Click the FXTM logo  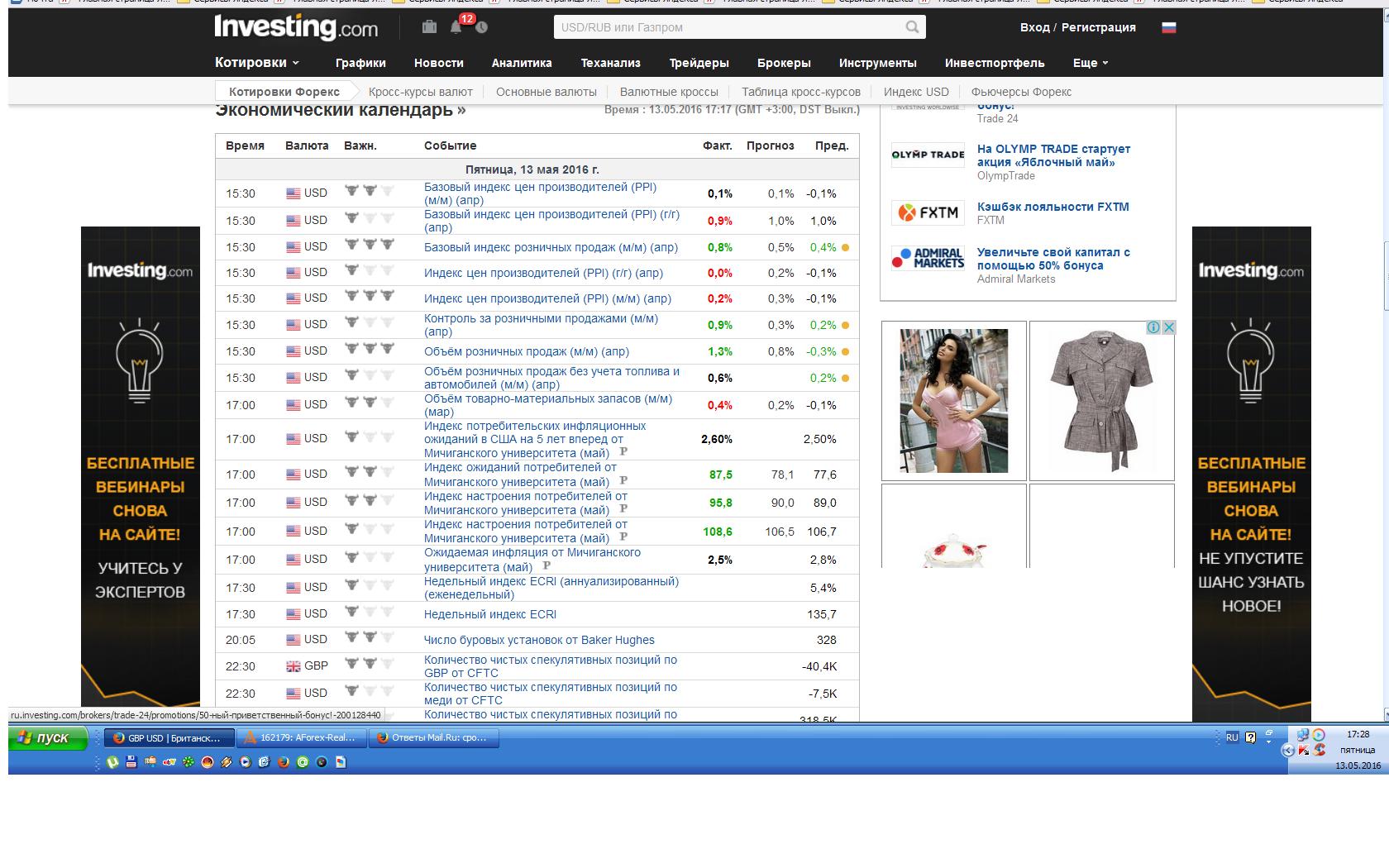pyautogui.click(x=928, y=212)
